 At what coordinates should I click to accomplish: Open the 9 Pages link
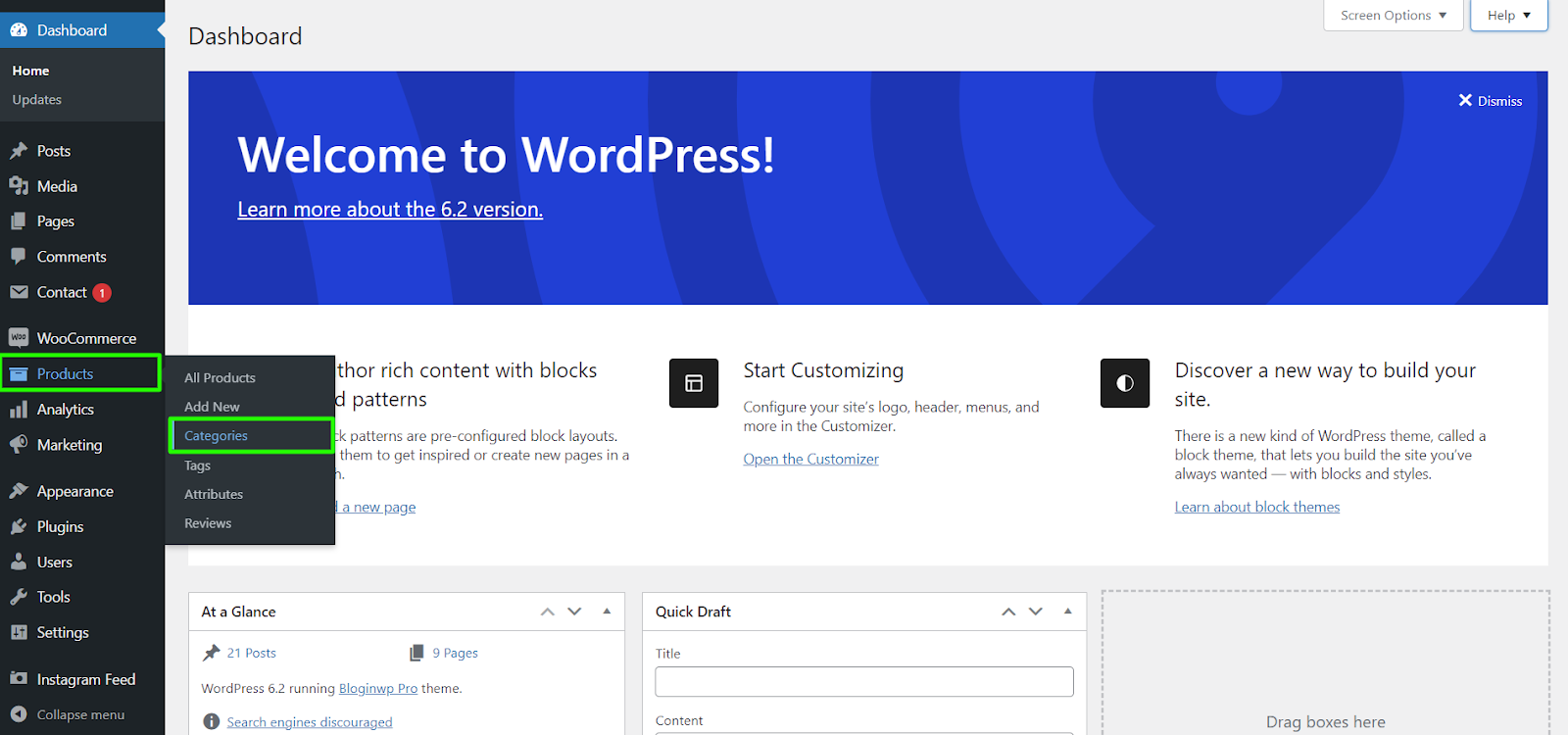click(456, 653)
